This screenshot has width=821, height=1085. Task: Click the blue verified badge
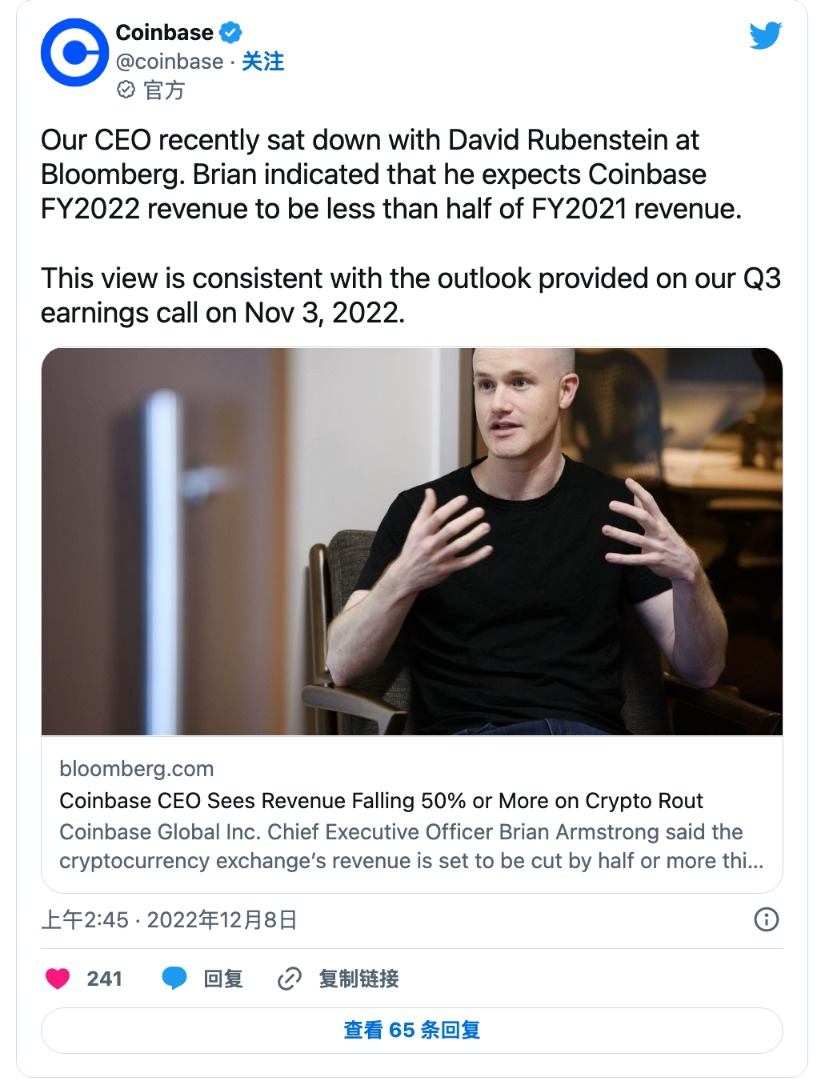click(x=231, y=34)
